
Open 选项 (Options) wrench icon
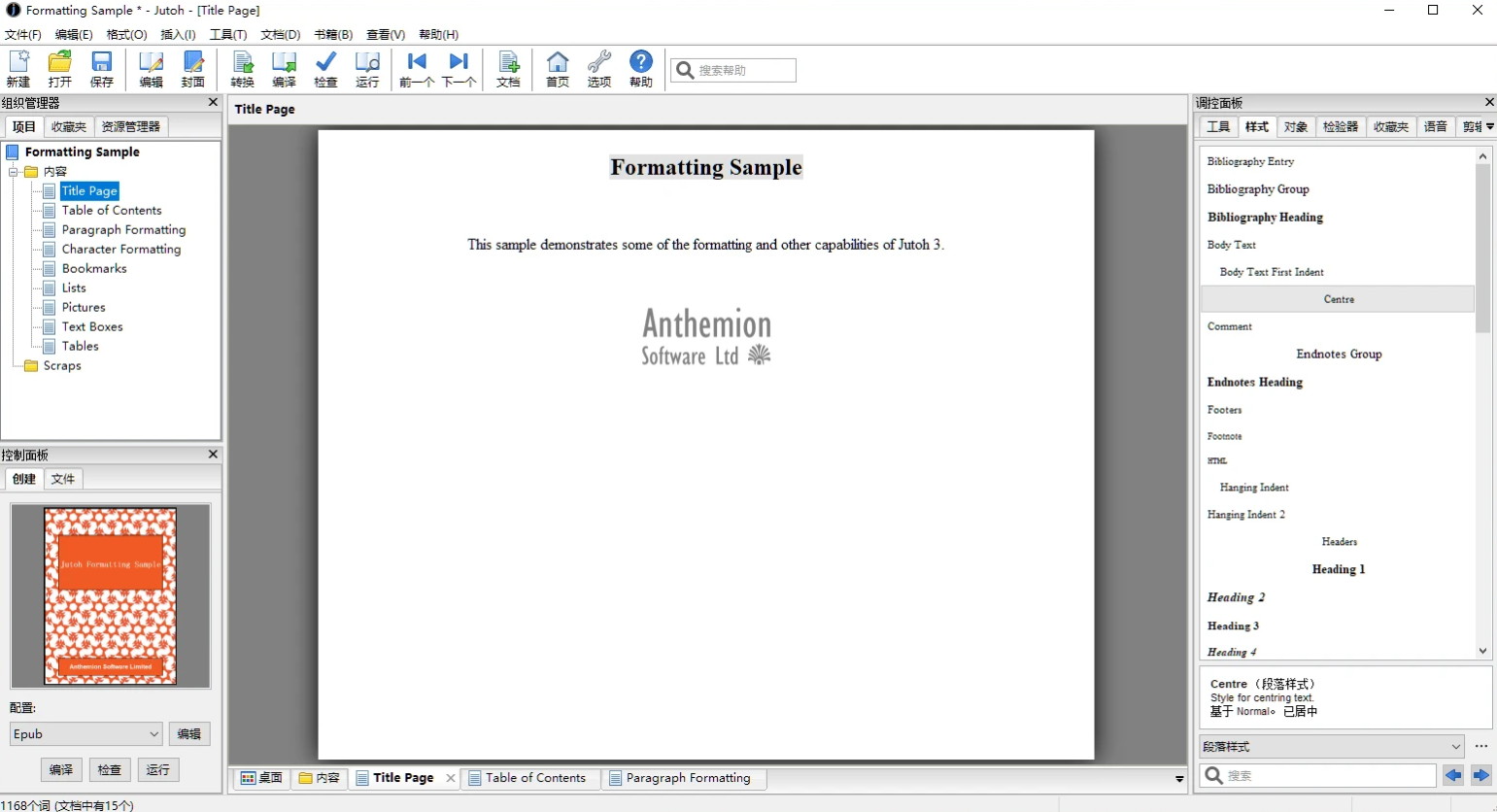tap(599, 69)
